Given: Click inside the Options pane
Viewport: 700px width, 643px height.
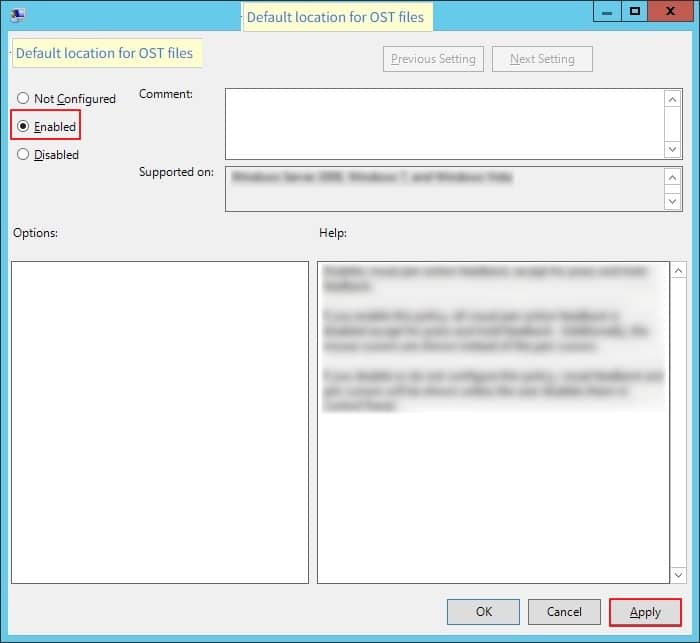Looking at the screenshot, I should (160, 422).
